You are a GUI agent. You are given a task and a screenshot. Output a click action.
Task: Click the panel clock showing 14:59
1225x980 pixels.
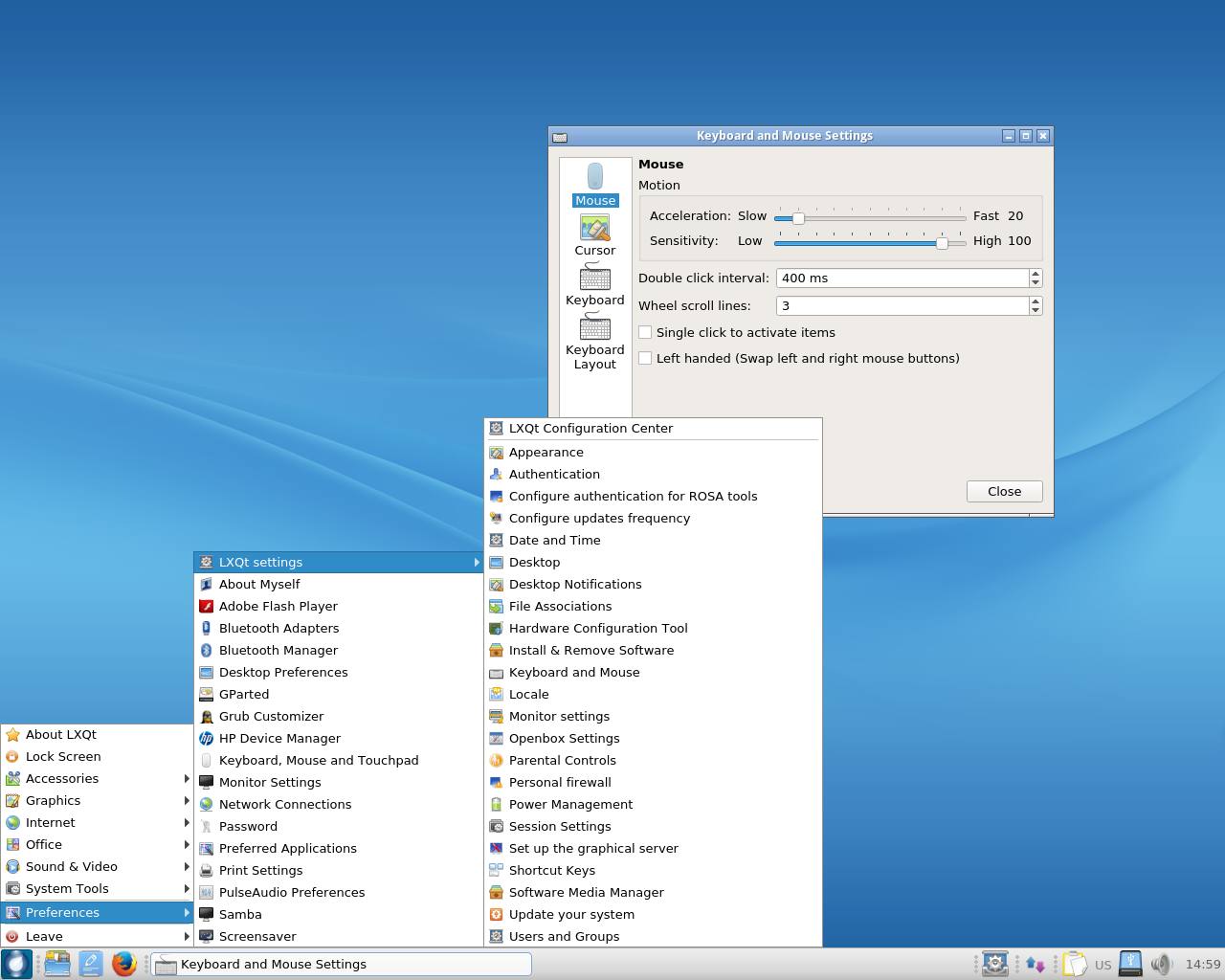pyautogui.click(x=1203, y=964)
